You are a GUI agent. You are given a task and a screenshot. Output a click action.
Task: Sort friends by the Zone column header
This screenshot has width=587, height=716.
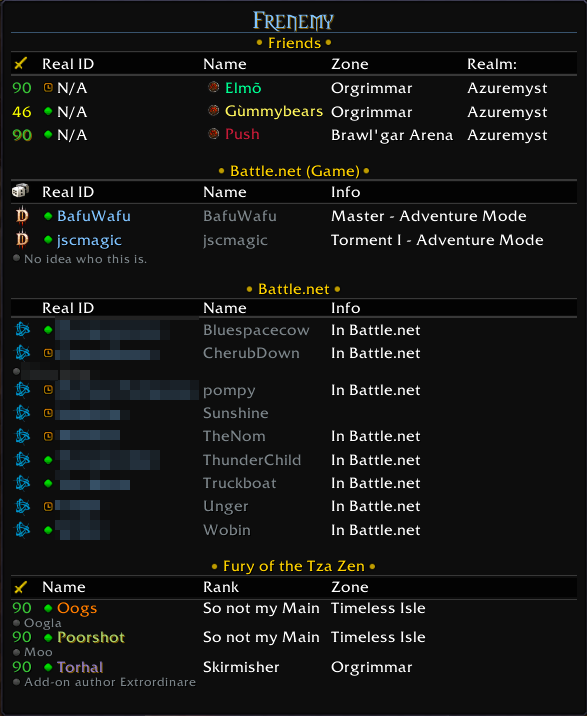350,64
